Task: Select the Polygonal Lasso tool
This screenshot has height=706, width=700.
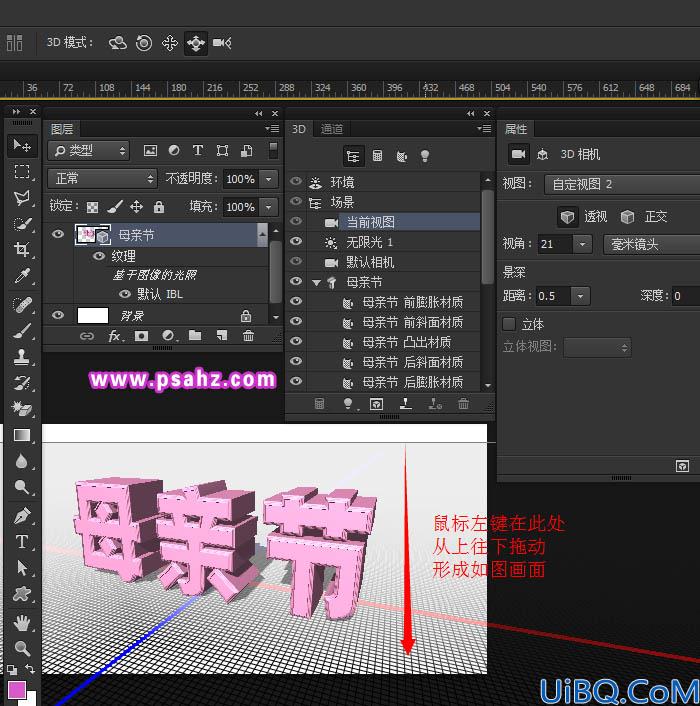Action: coord(22,198)
